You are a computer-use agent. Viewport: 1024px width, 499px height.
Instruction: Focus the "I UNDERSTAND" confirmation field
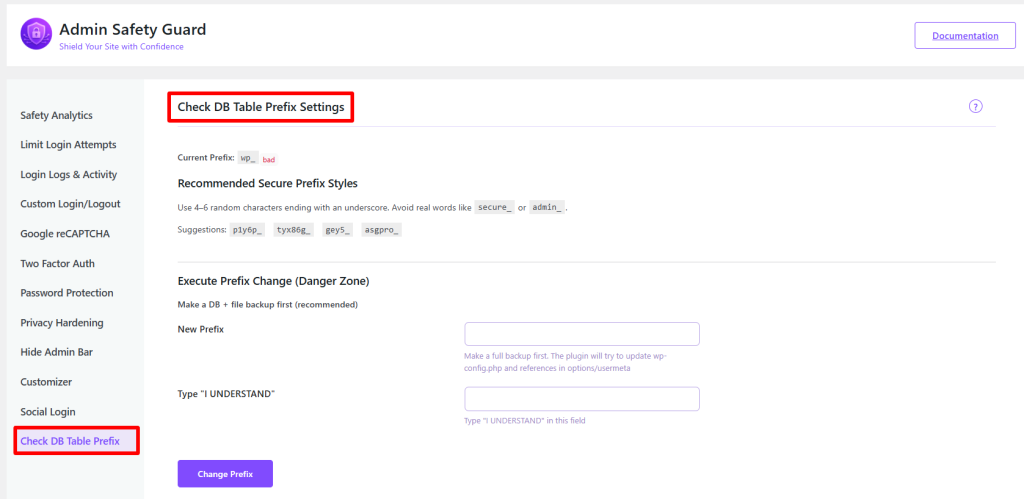click(x=581, y=399)
